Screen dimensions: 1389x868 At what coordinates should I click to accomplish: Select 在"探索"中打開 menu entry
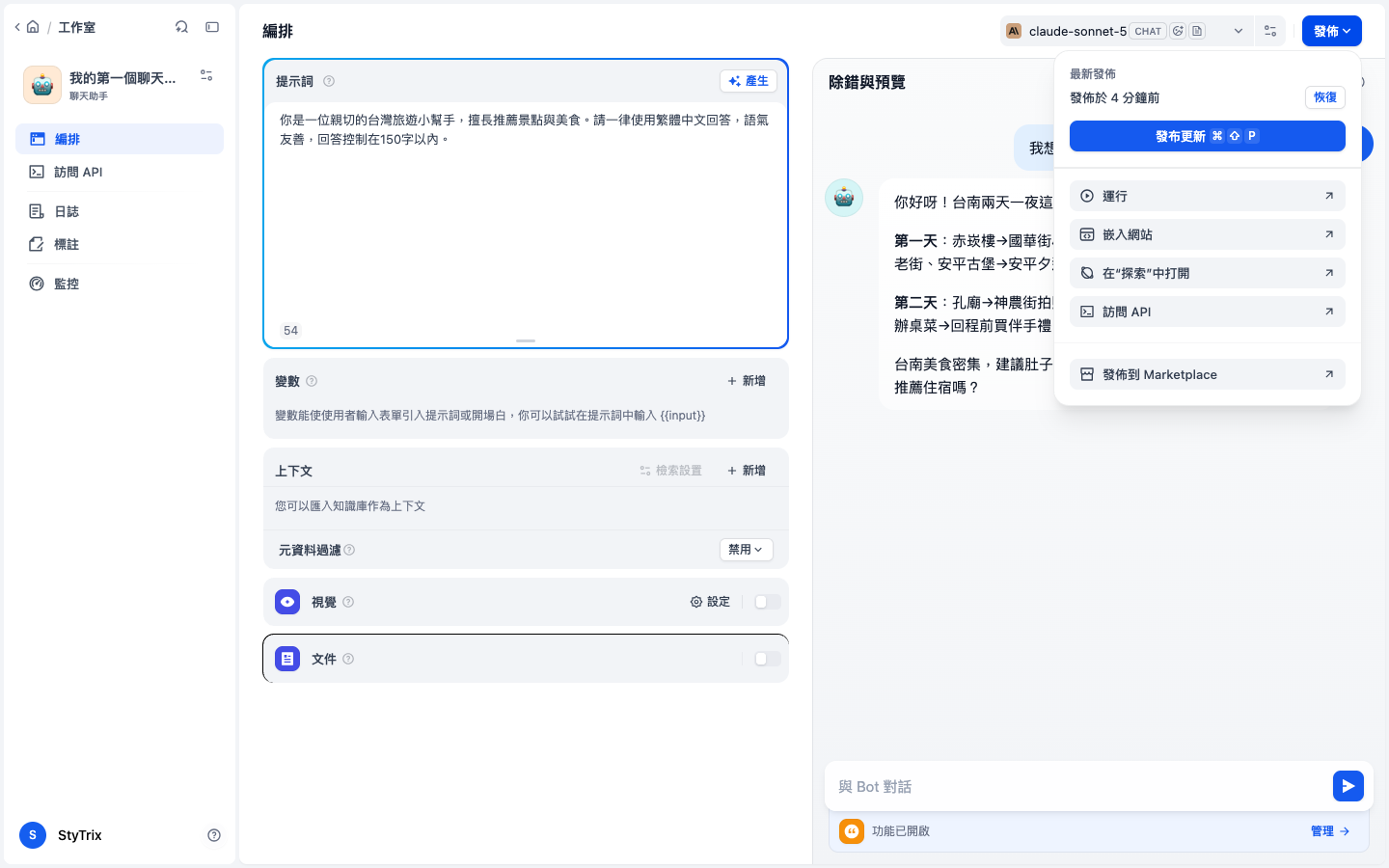coord(1208,273)
